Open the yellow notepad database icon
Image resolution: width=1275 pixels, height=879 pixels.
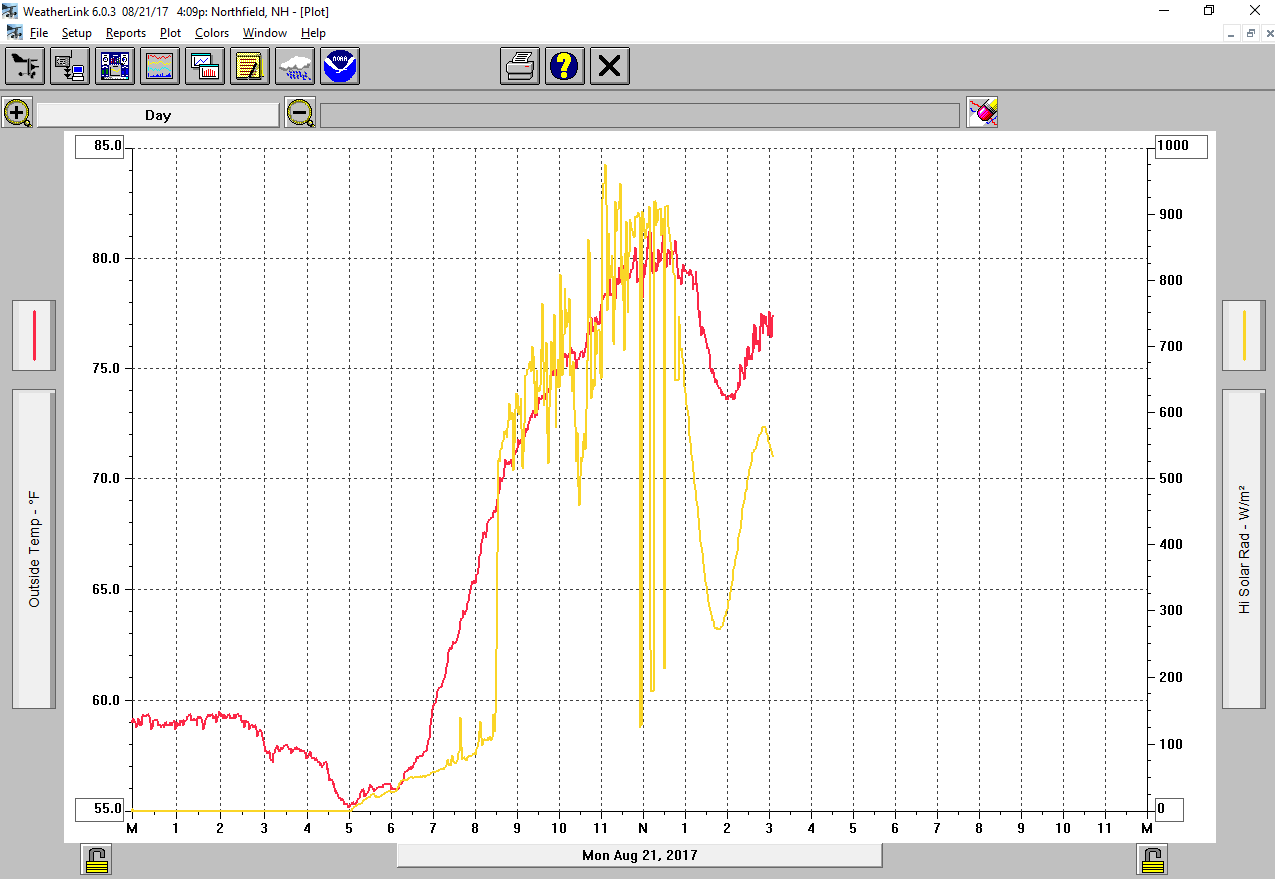pos(249,67)
